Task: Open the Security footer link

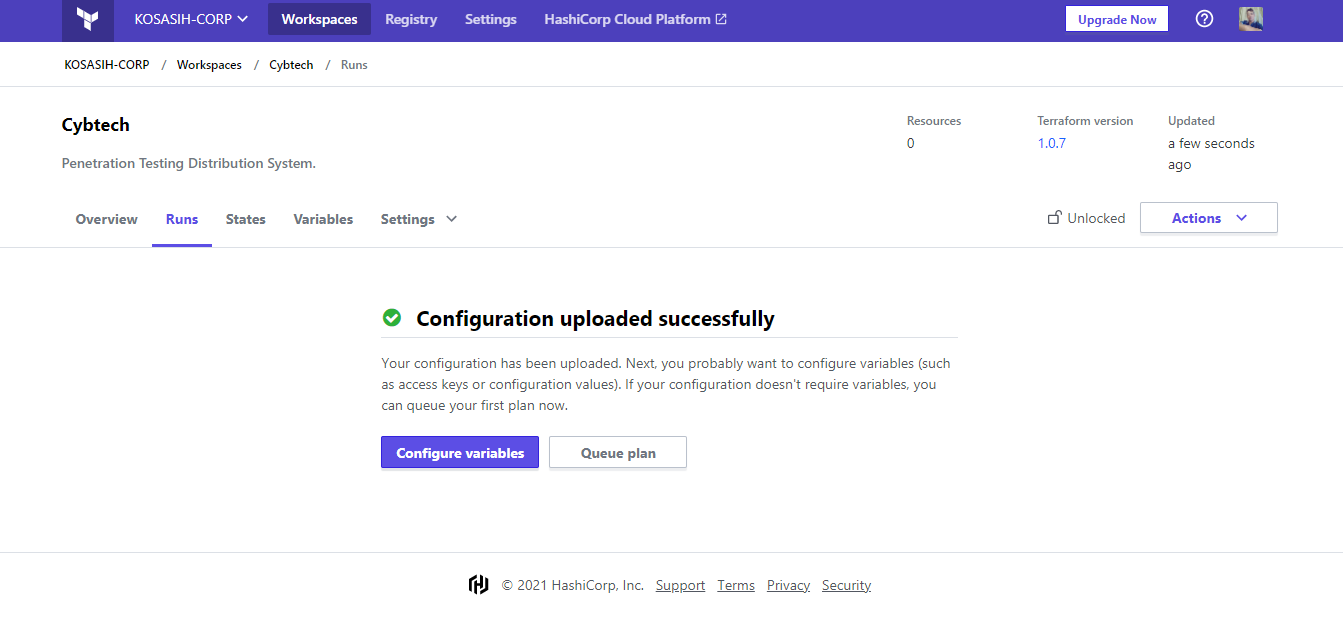Action: click(x=846, y=585)
